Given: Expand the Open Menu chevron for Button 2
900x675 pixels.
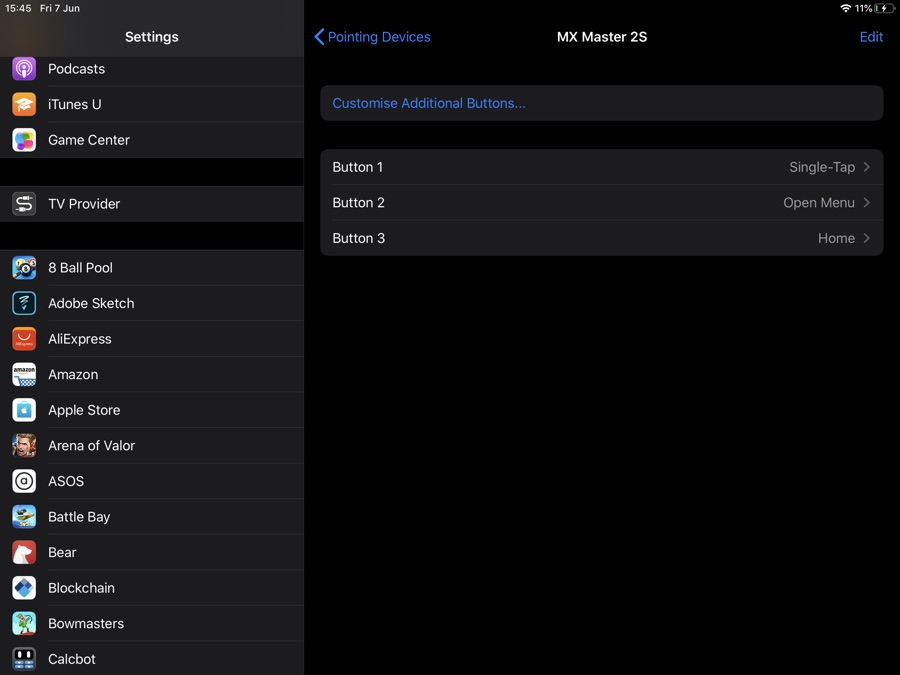Looking at the screenshot, I should 867,203.
